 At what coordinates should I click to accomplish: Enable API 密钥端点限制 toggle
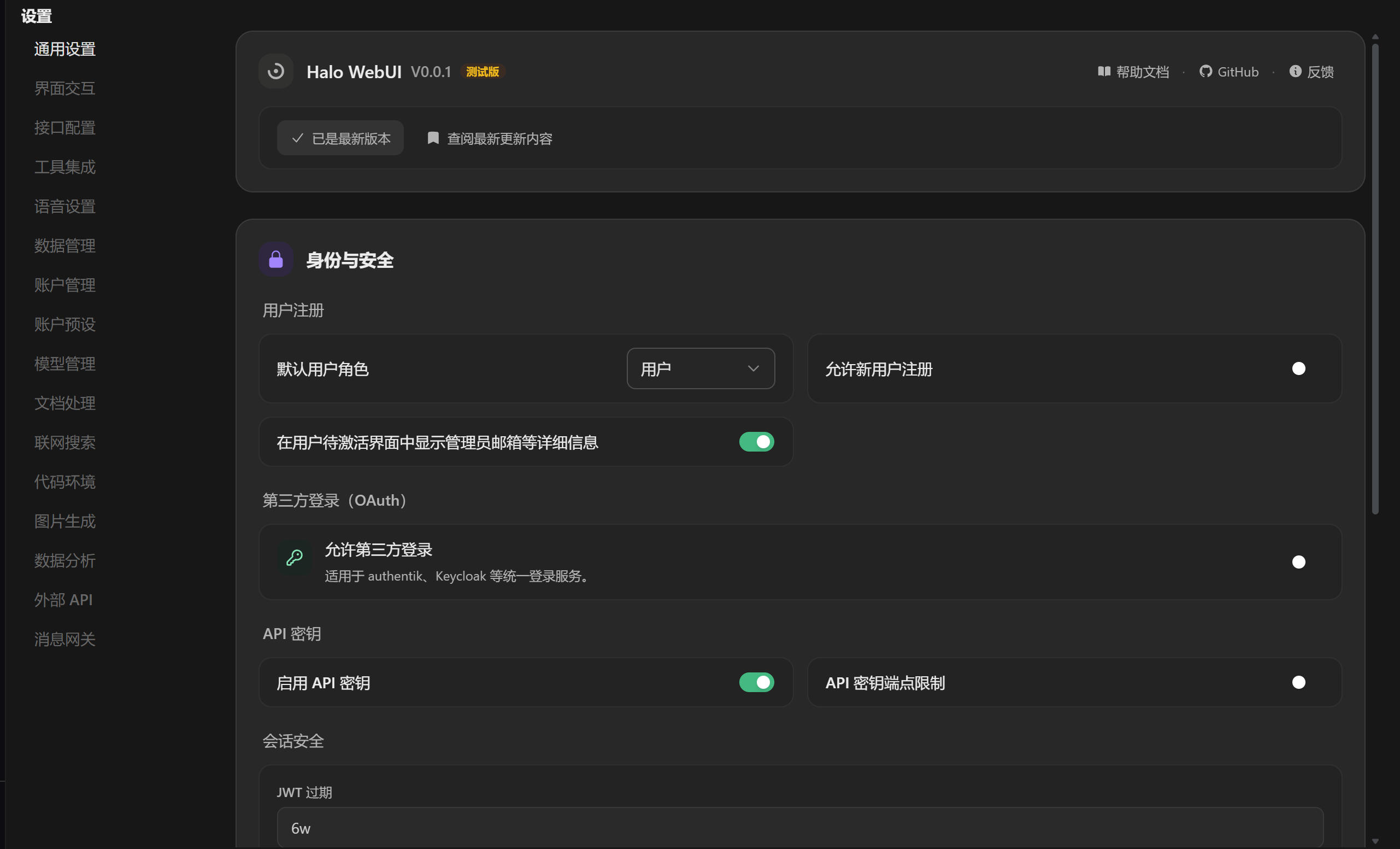(1305, 682)
